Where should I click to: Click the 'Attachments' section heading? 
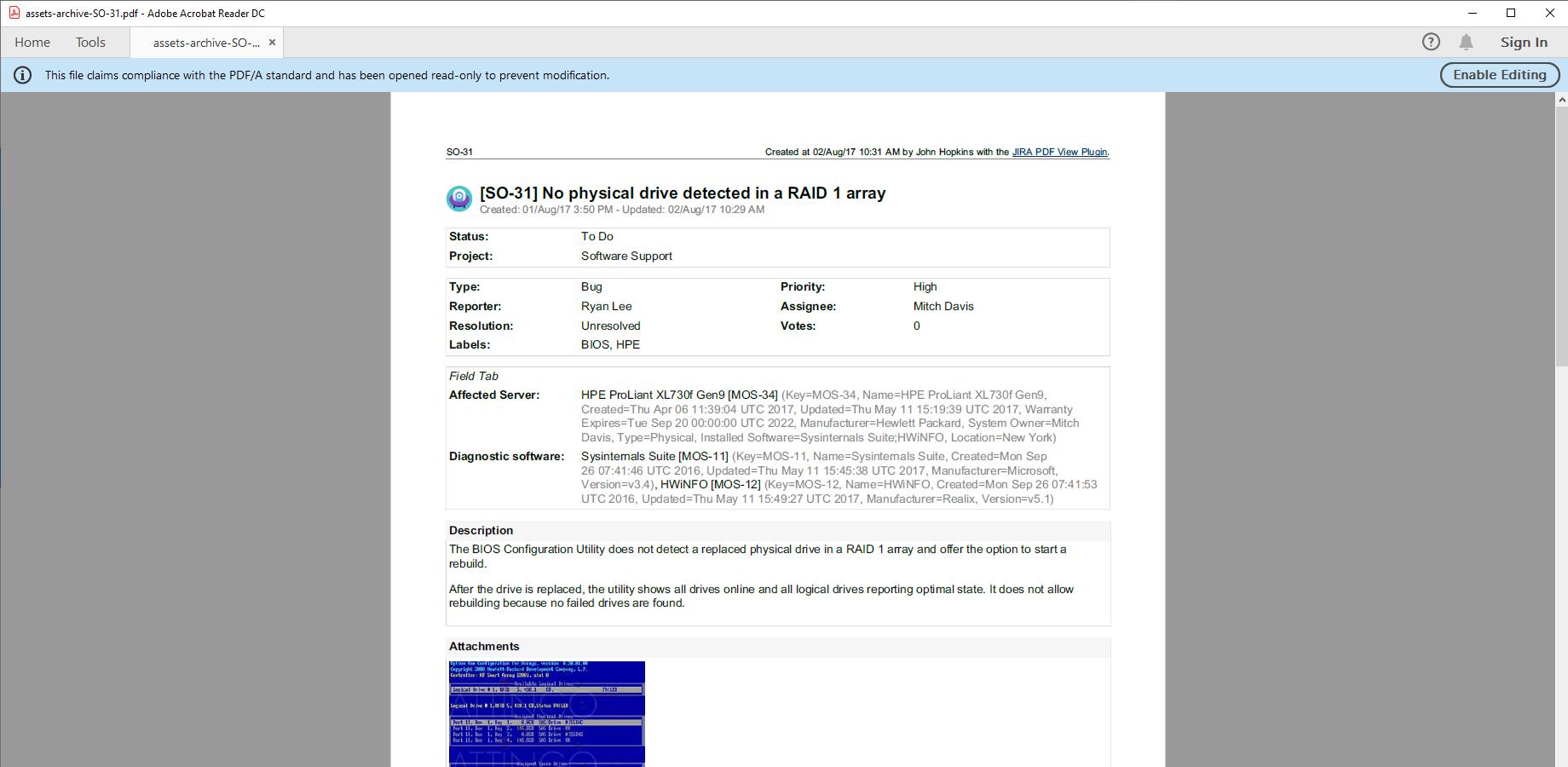484,646
